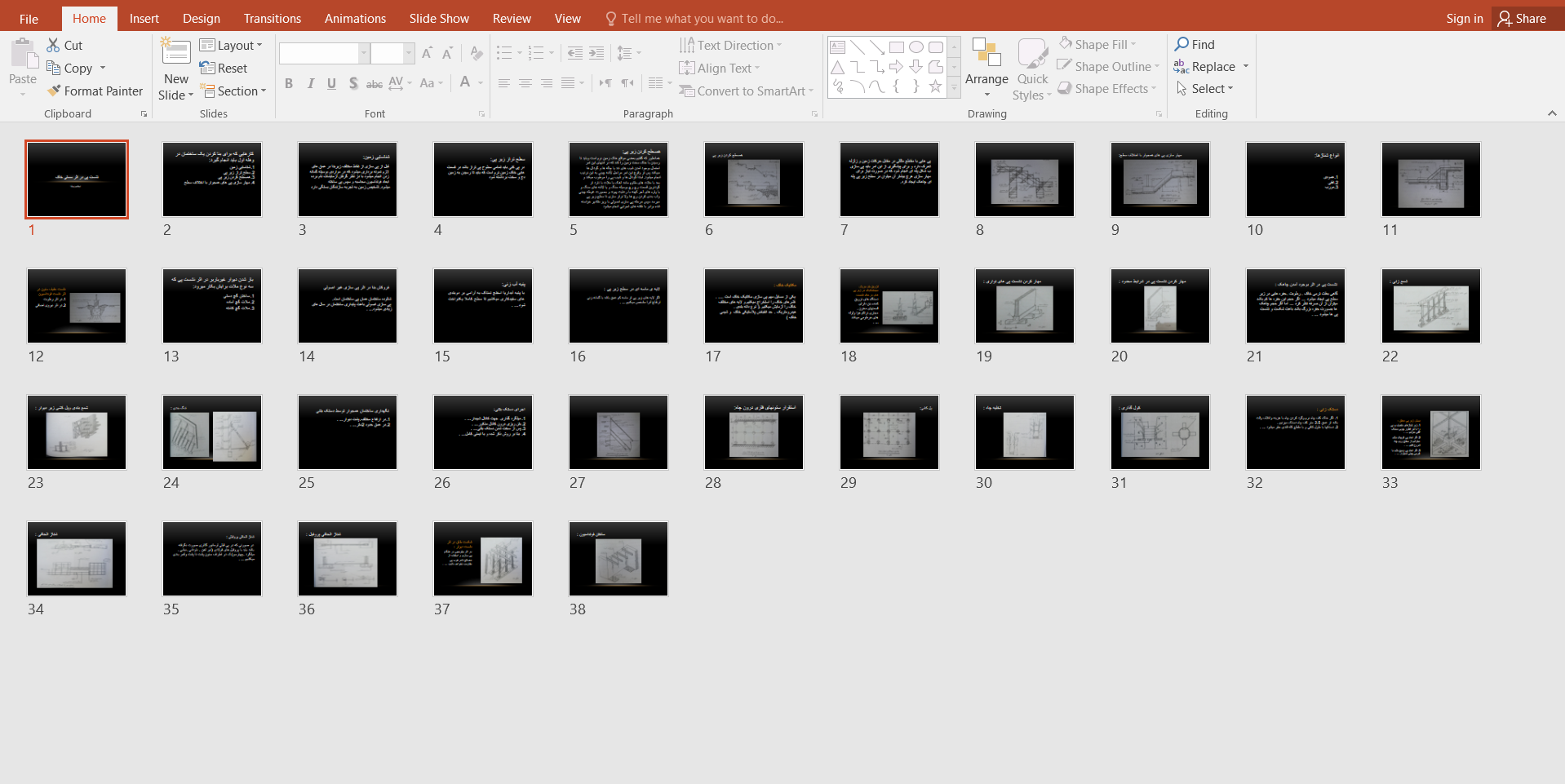The width and height of the screenshot is (1565, 784).
Task: Click the Replace button
Action: 1205,66
